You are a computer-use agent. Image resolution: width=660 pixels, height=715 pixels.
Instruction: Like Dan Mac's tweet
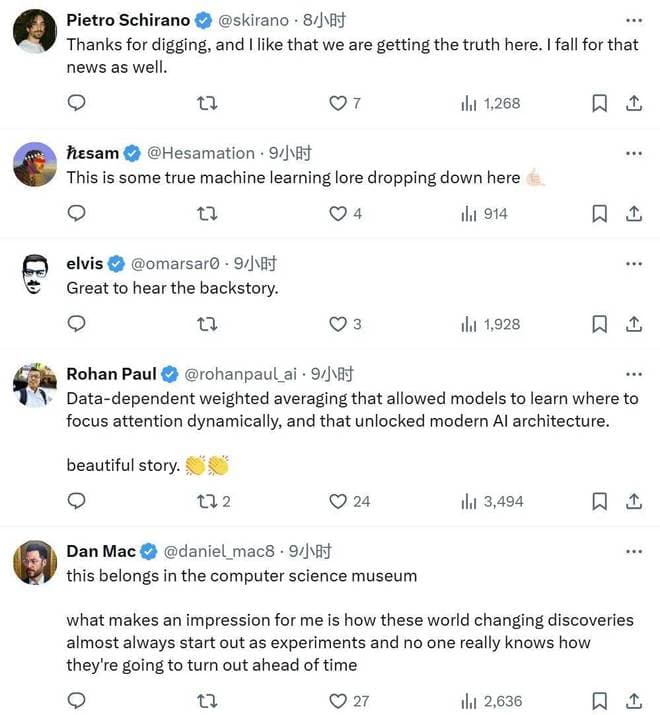coord(338,701)
